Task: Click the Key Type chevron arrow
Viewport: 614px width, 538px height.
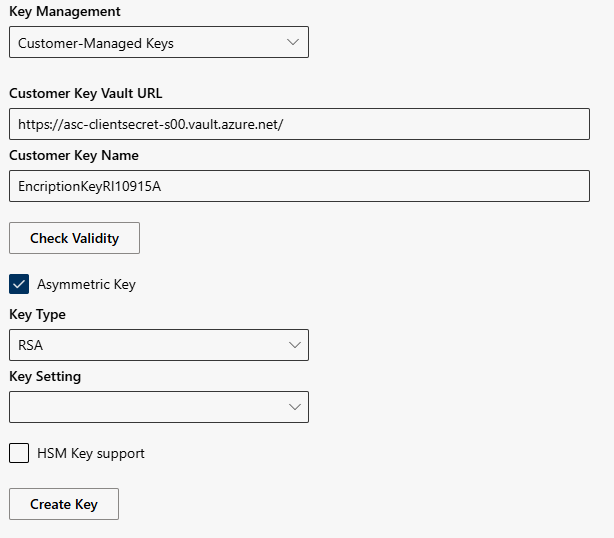Action: click(295, 345)
